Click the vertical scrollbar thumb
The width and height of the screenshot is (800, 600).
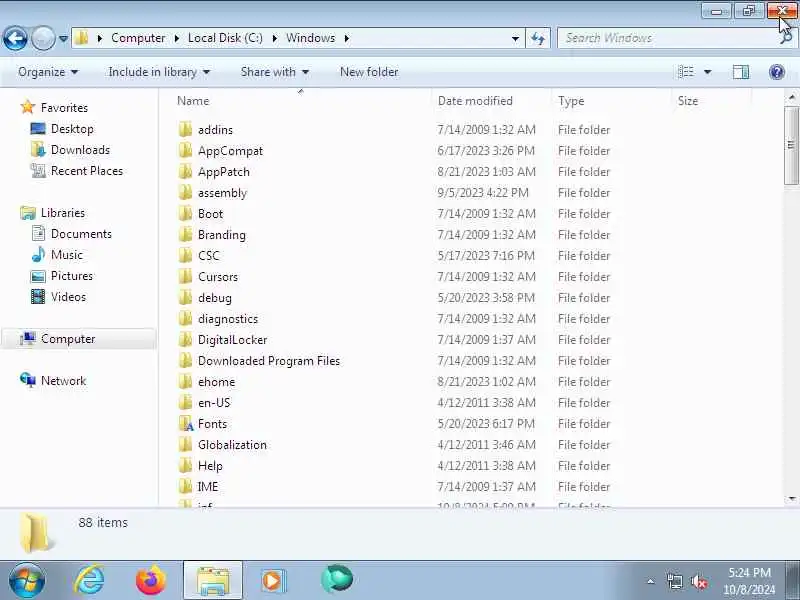(x=791, y=145)
